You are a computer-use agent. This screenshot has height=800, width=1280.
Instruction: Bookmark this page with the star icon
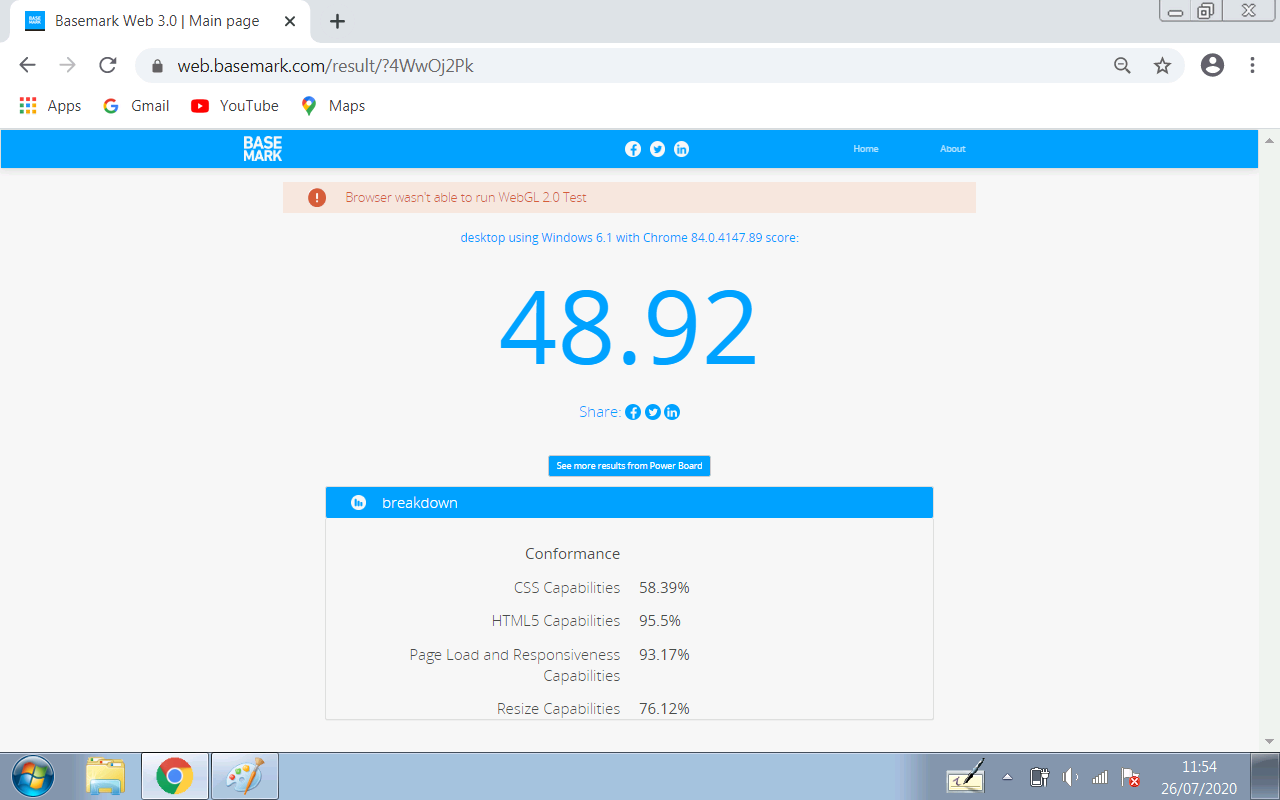[x=1162, y=65]
